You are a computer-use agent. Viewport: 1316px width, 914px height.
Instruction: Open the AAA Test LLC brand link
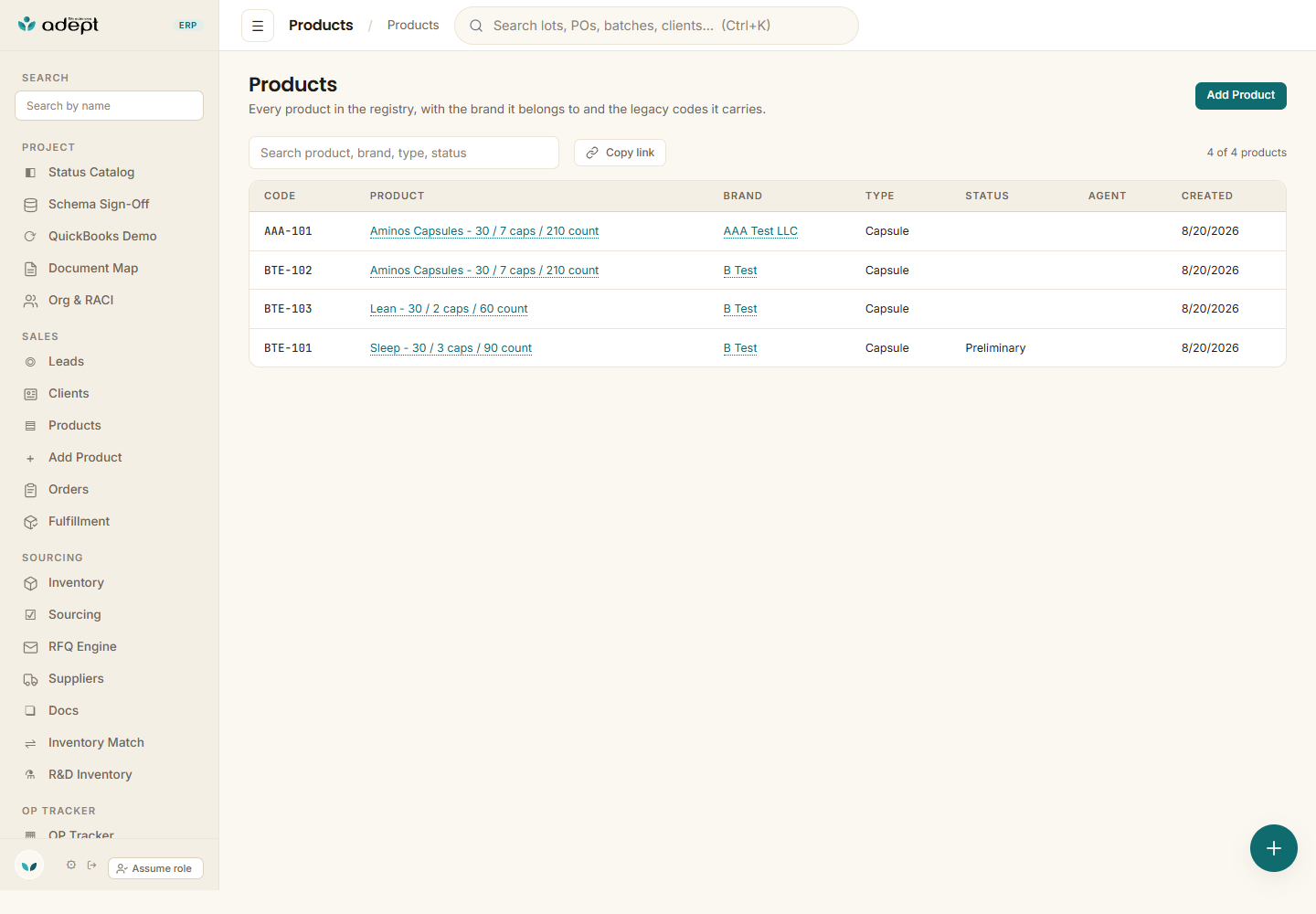760,231
